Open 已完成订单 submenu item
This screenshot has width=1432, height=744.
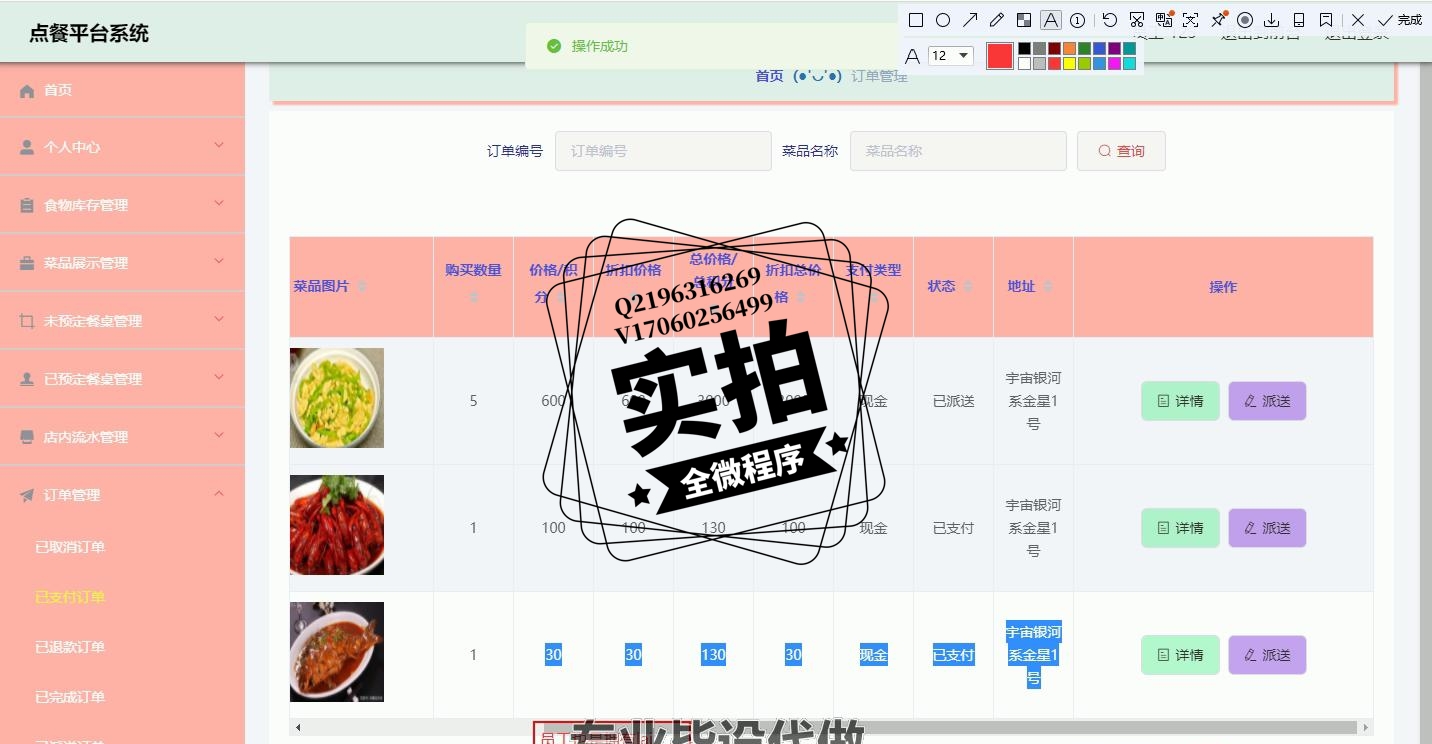[70, 697]
